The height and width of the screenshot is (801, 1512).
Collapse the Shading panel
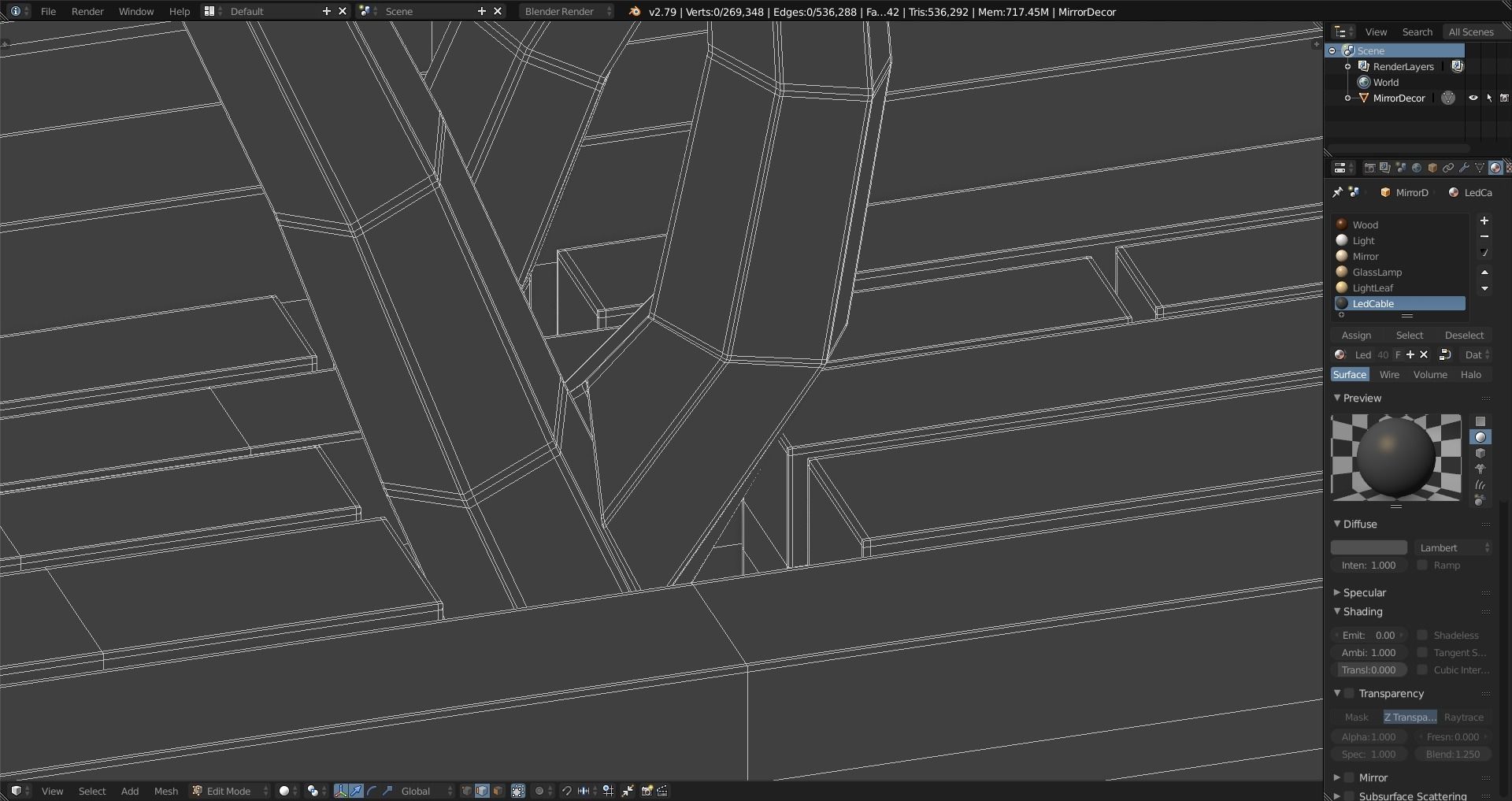coord(1337,611)
